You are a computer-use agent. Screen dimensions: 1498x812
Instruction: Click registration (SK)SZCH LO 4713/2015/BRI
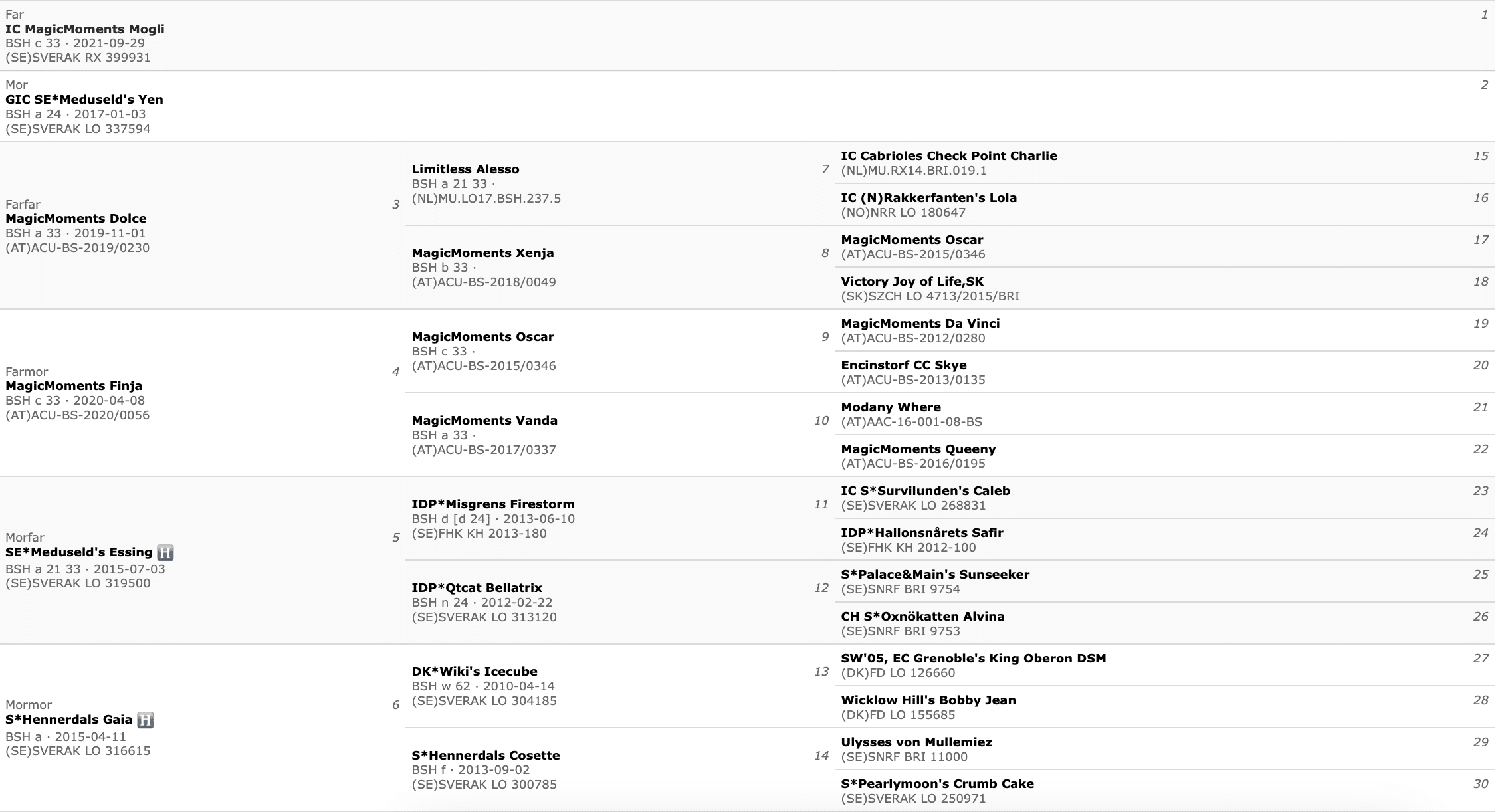930,296
